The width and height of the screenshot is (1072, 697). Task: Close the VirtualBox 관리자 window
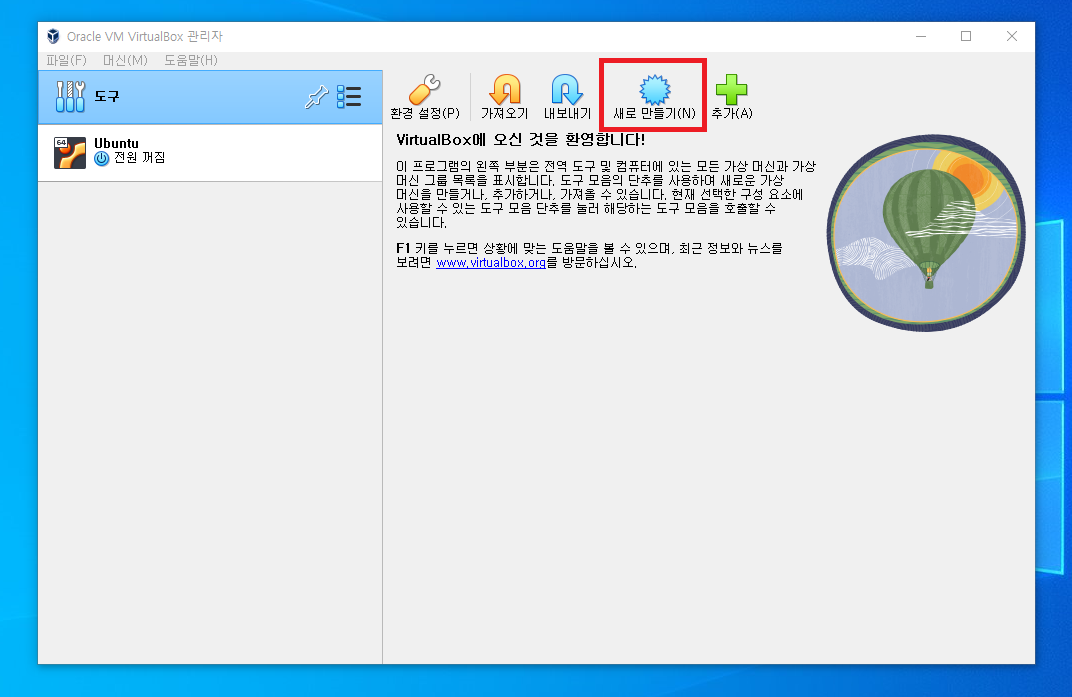[x=1012, y=36]
